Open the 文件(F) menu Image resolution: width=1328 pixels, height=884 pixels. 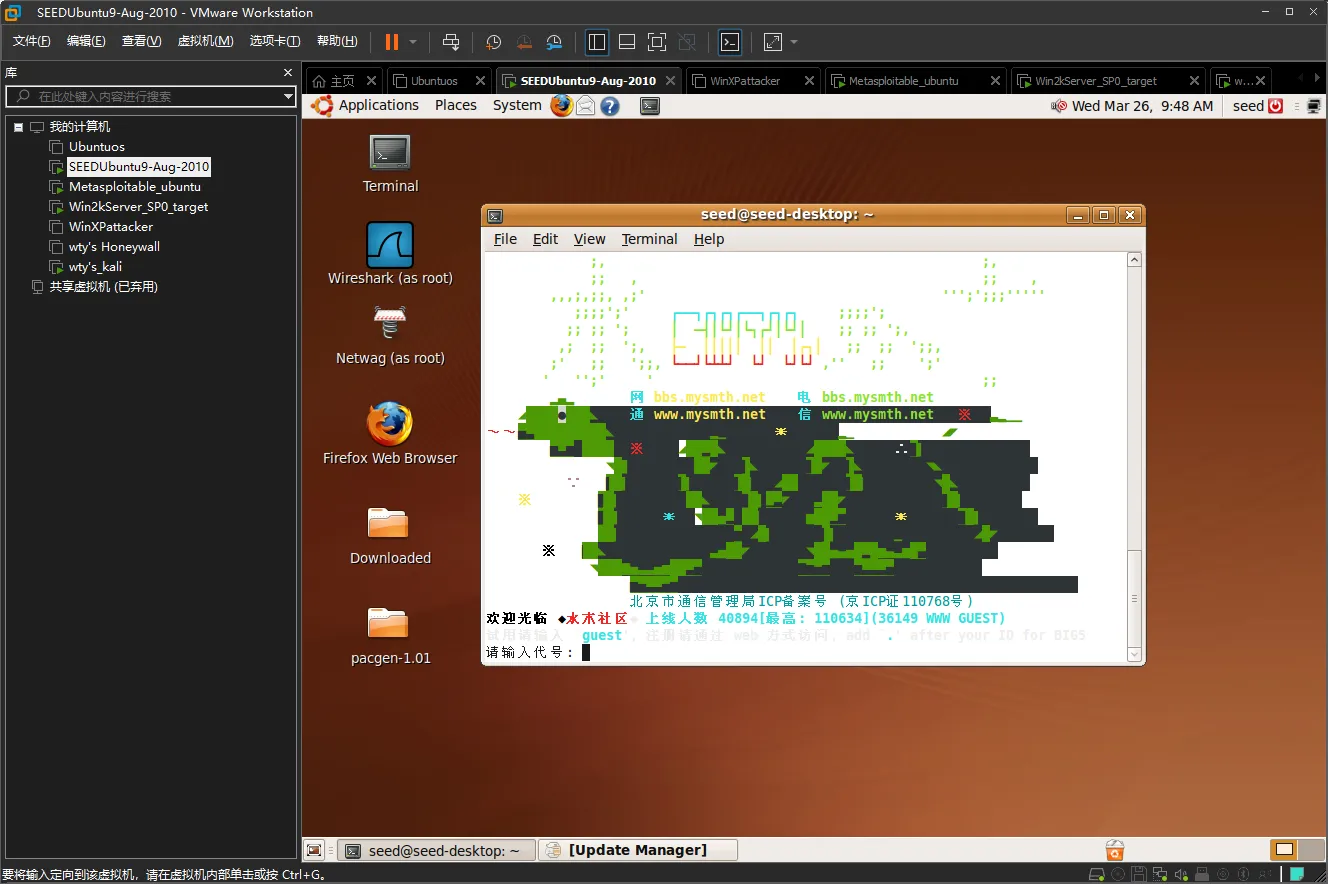tap(31, 41)
